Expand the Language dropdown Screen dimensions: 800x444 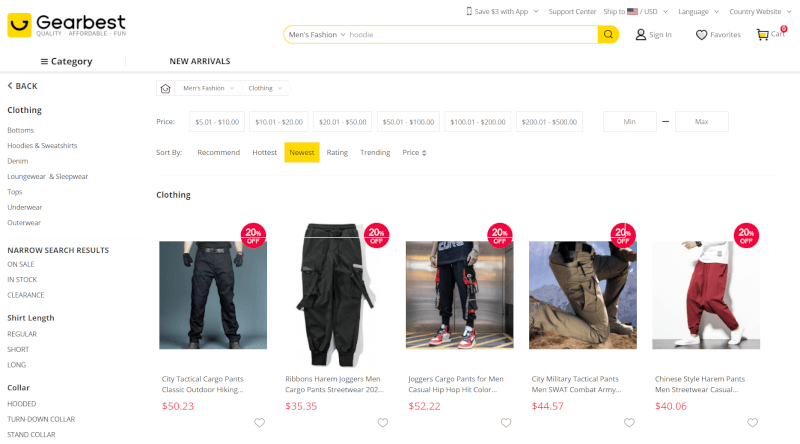click(698, 11)
